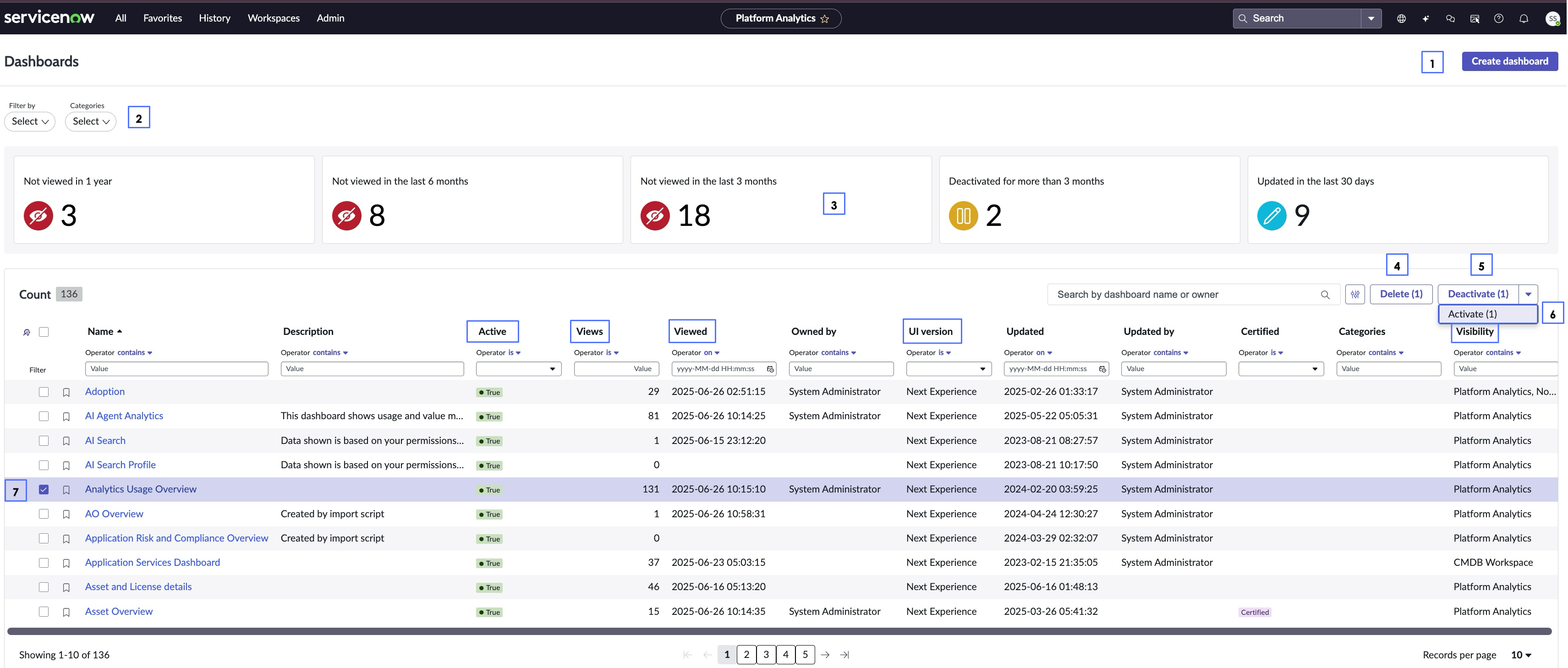Select the Asset and License details checkbox
The height and width of the screenshot is (668, 1568).
pyautogui.click(x=44, y=587)
